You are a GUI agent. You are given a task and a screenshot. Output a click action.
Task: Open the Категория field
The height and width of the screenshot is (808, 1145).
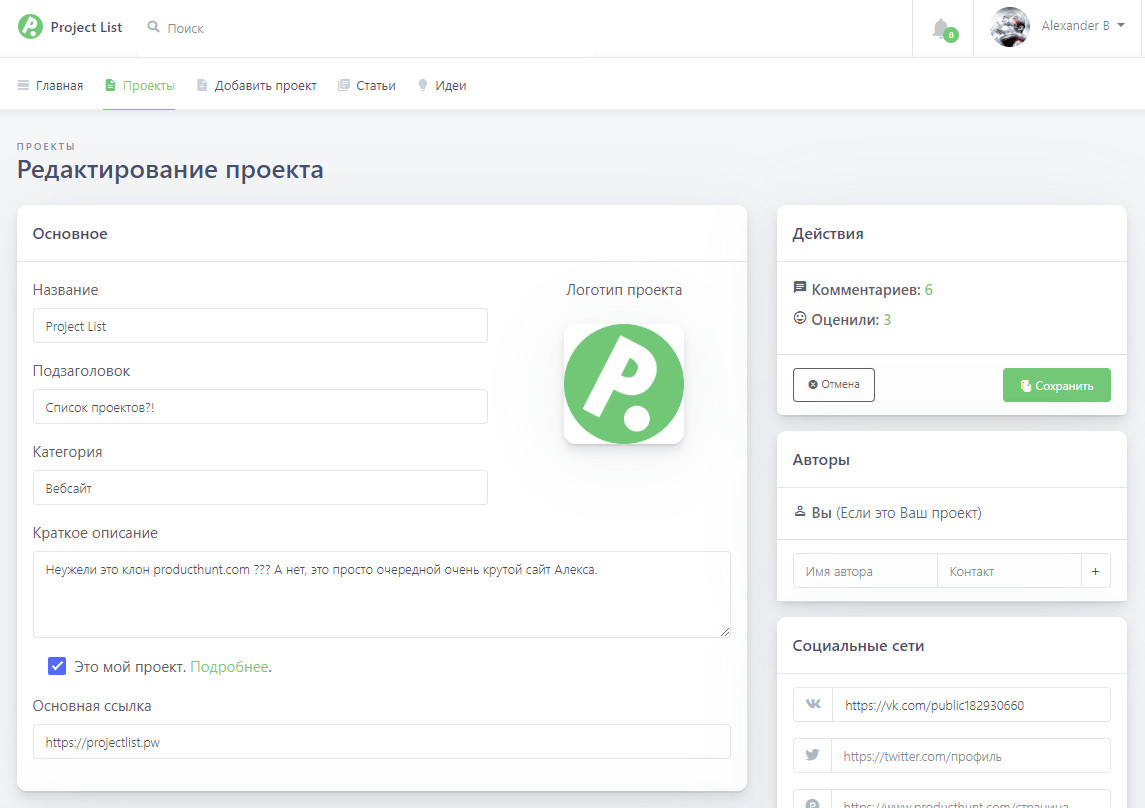260,488
